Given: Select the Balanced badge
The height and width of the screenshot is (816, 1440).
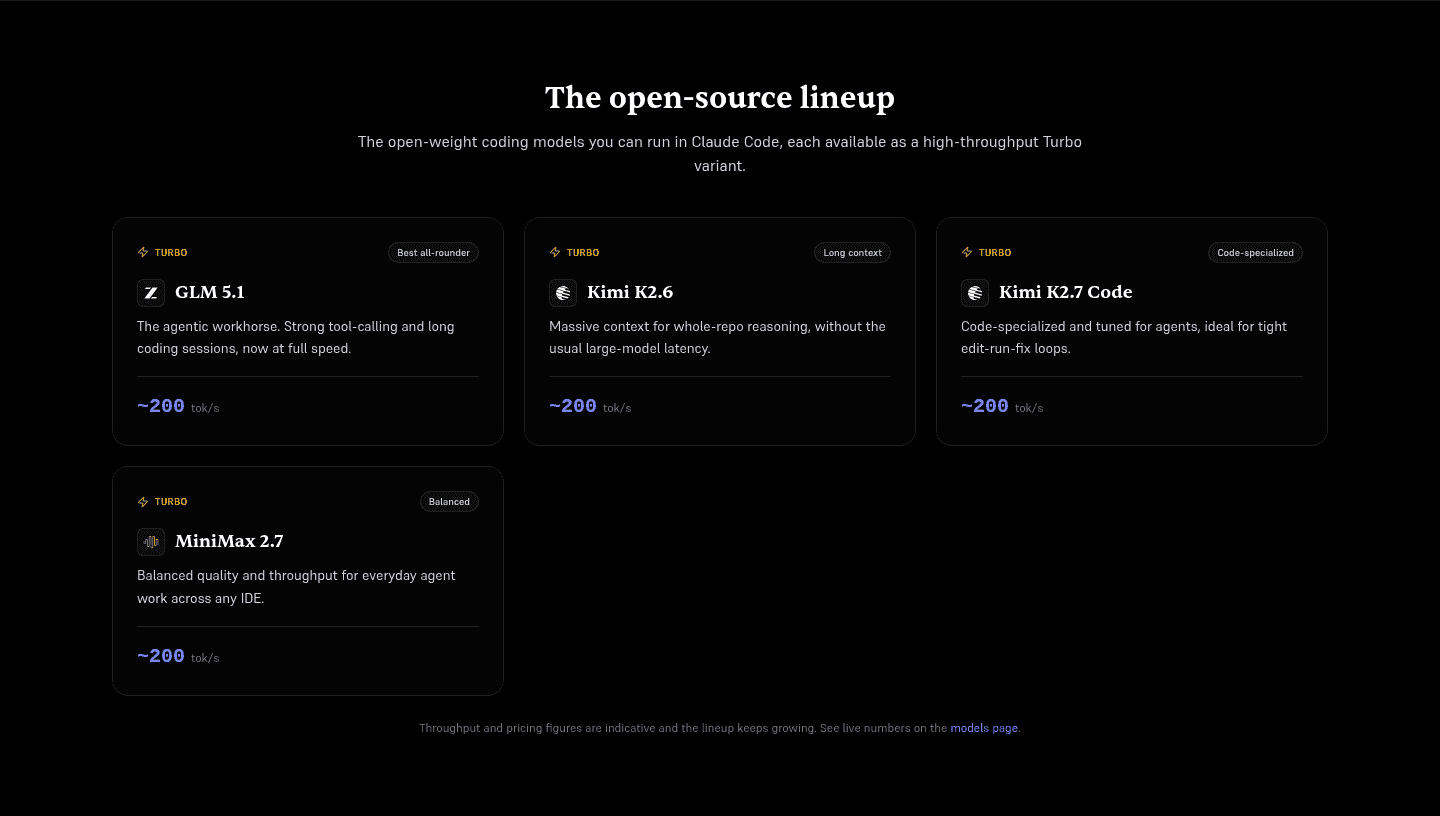Looking at the screenshot, I should [x=449, y=502].
